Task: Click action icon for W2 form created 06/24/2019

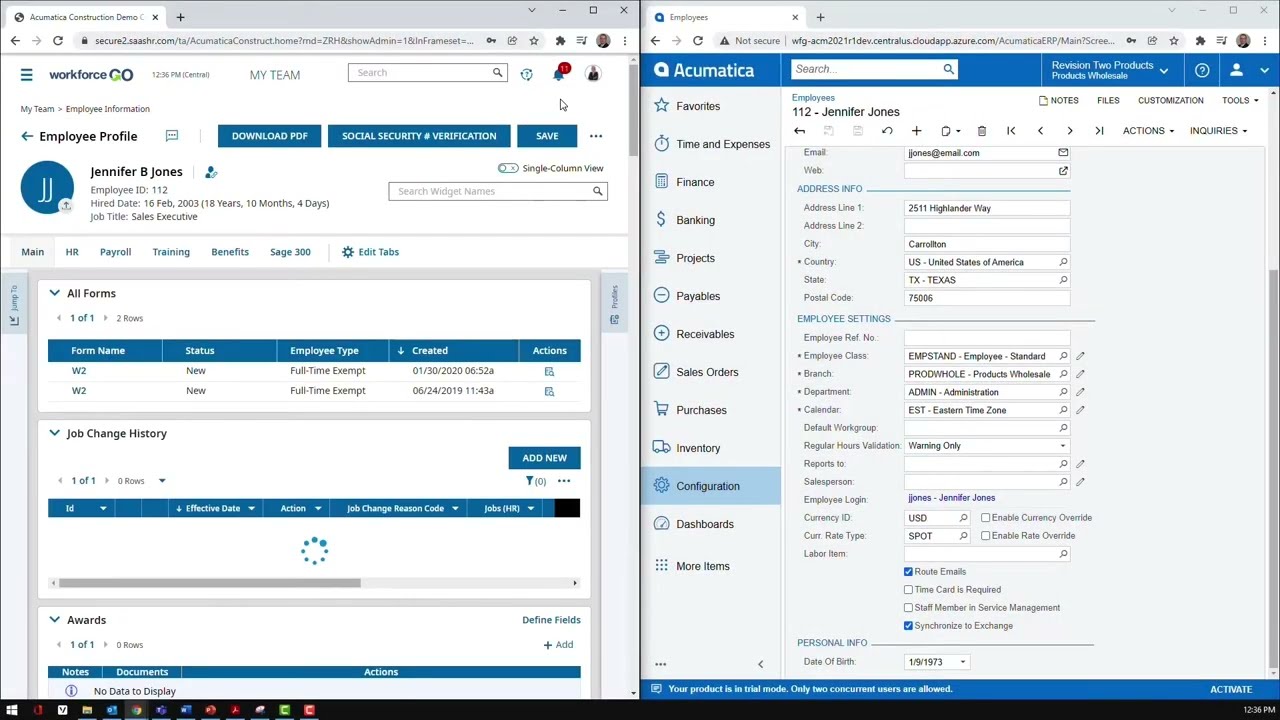Action: (x=549, y=391)
